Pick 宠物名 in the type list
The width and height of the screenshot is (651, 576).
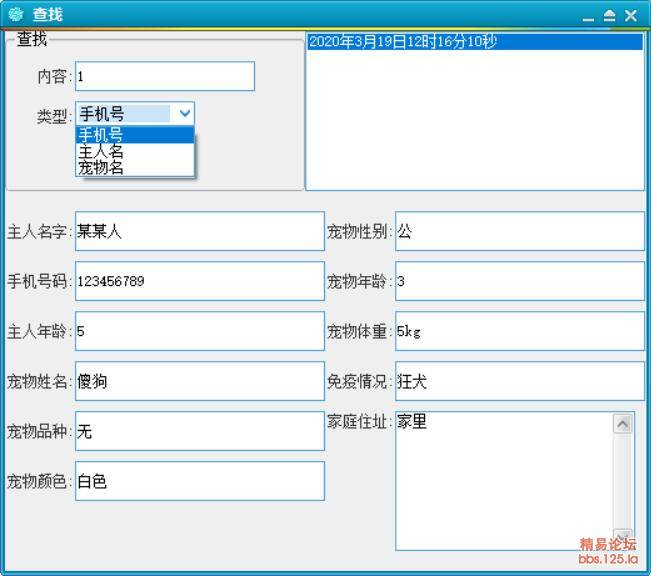(x=134, y=168)
